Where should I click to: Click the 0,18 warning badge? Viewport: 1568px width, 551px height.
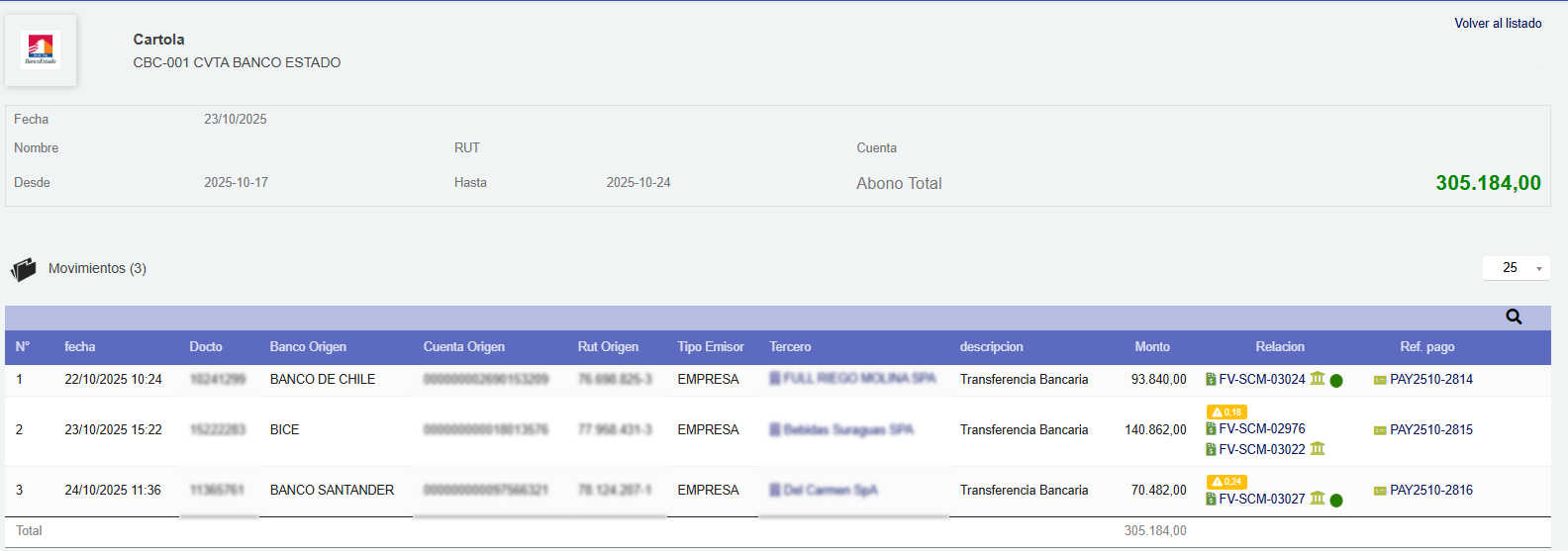coord(1226,412)
